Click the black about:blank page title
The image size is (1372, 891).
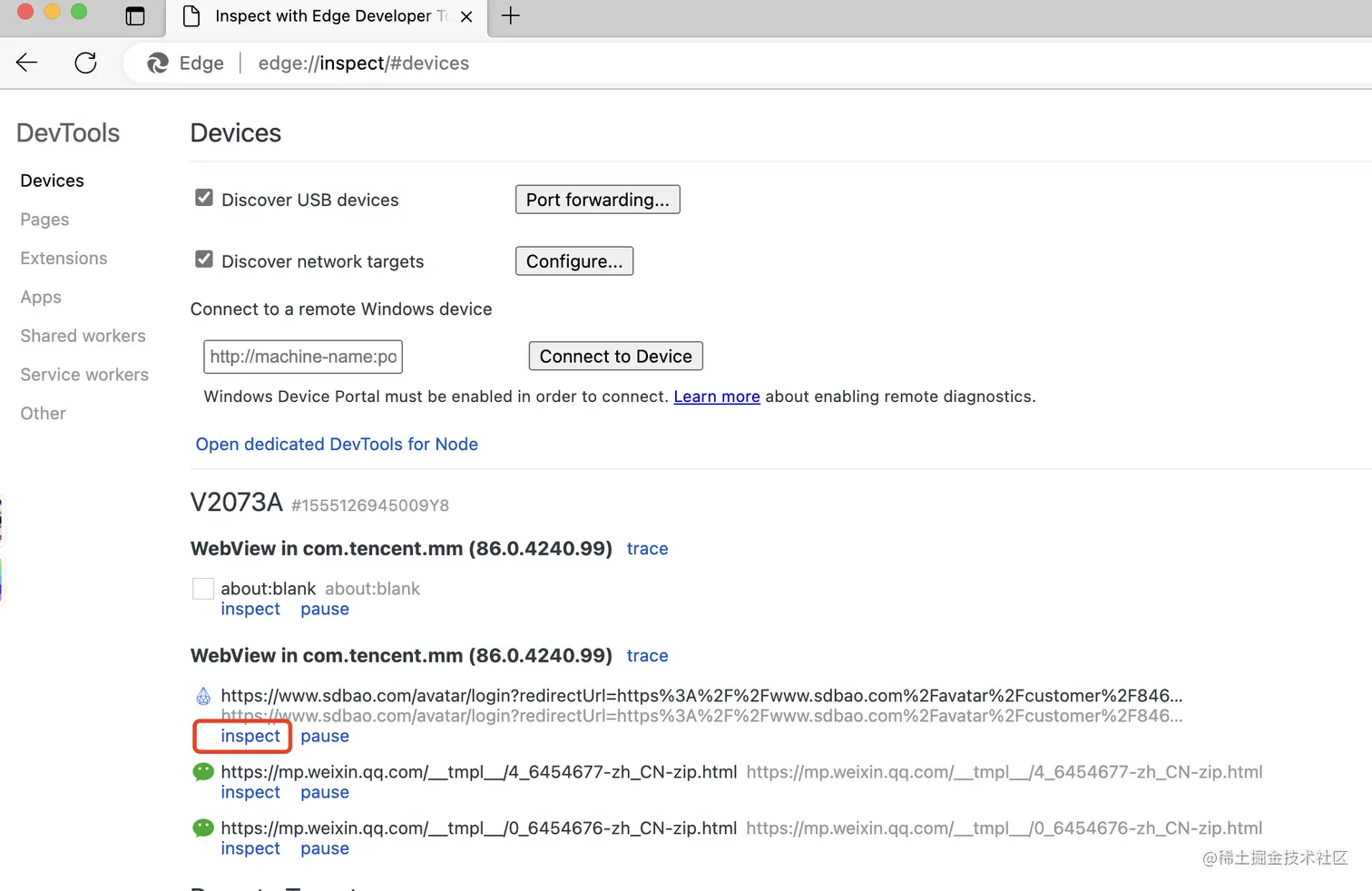(269, 589)
